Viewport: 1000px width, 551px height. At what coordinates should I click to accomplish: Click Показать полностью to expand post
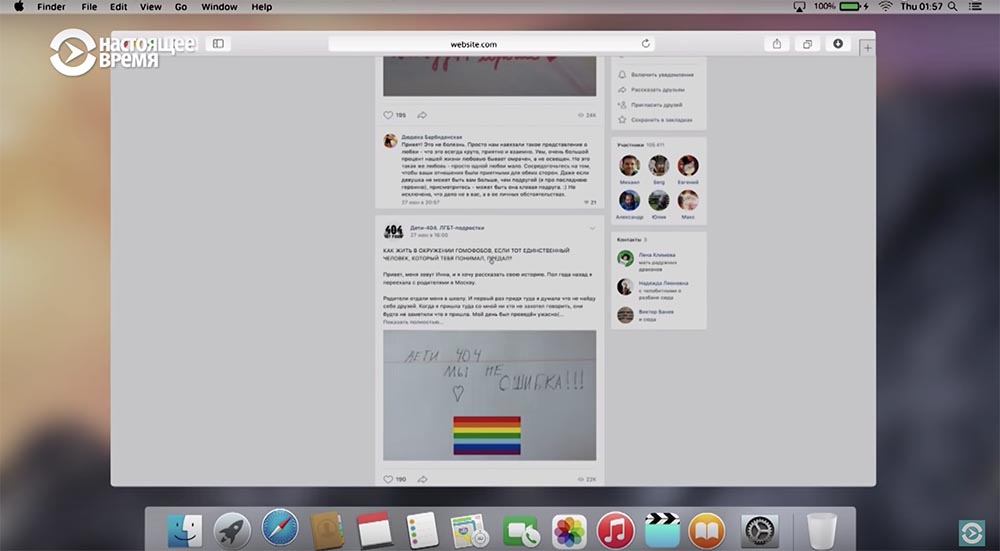[x=413, y=322]
